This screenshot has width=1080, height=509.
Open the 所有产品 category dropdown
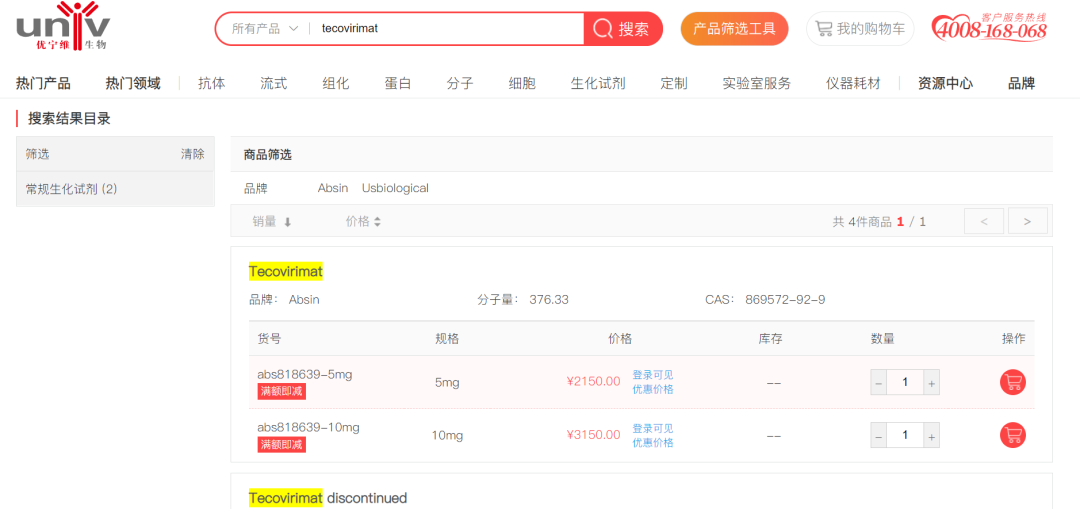pyautogui.click(x=265, y=29)
